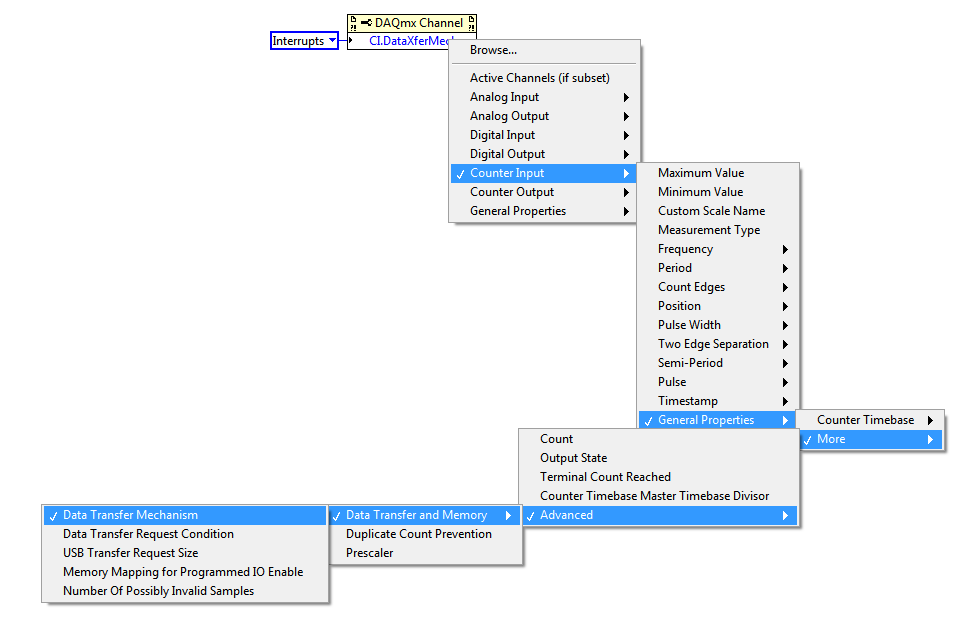Open the Pulse Width submenu
Screen dimensions: 978x622
(x=718, y=325)
